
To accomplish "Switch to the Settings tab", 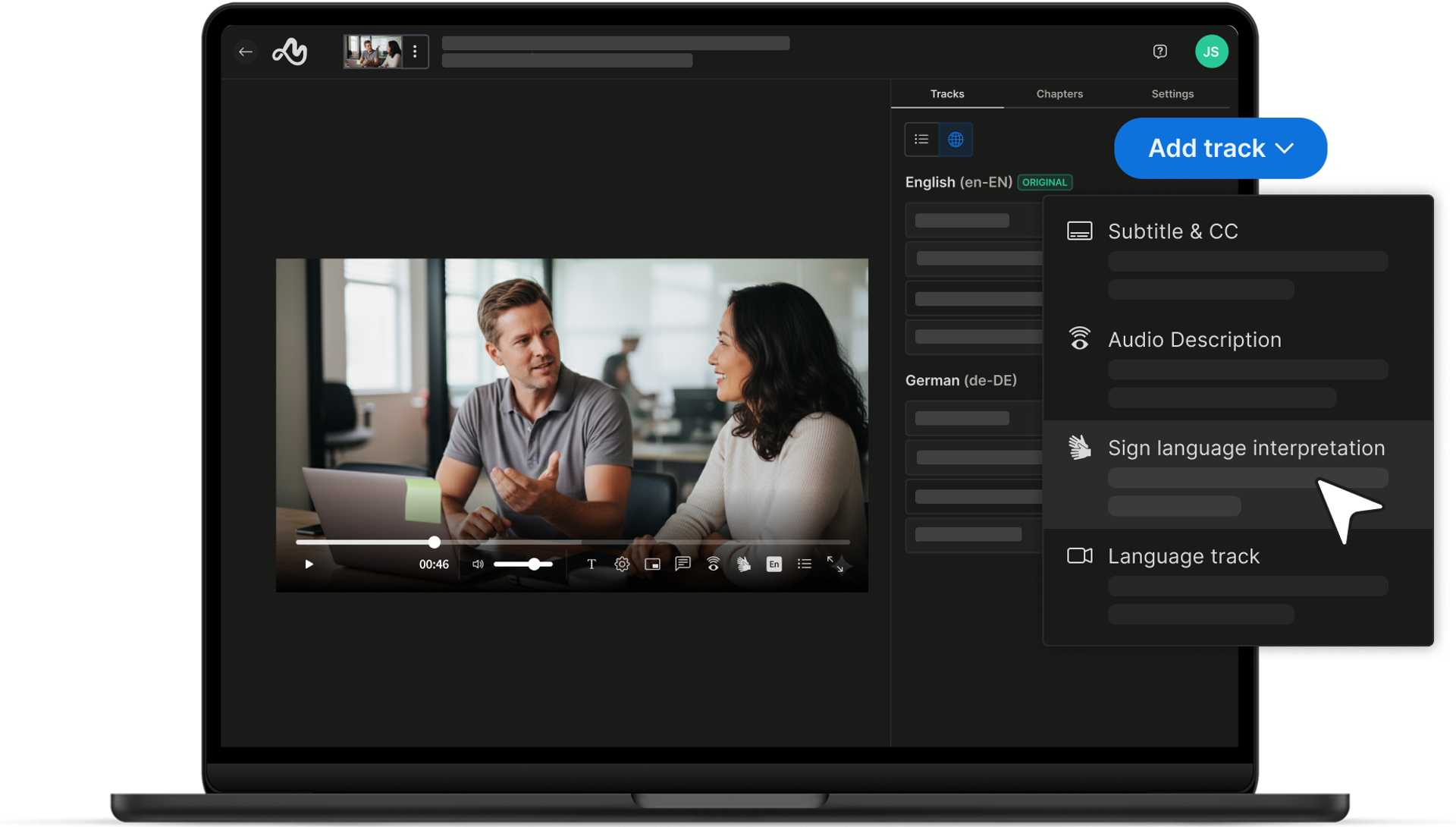I will 1172,94.
